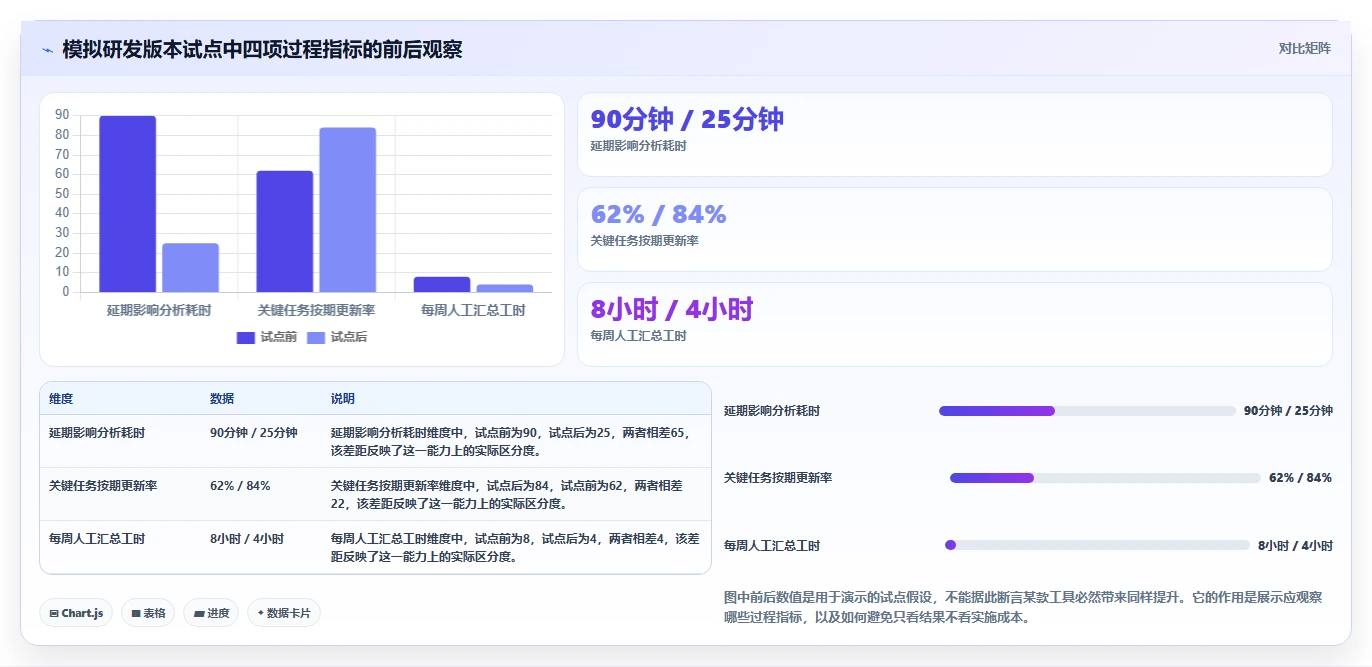Click the progress row label 关键任务按期更新率
Screen dimensions: 1372x667
click(778, 478)
